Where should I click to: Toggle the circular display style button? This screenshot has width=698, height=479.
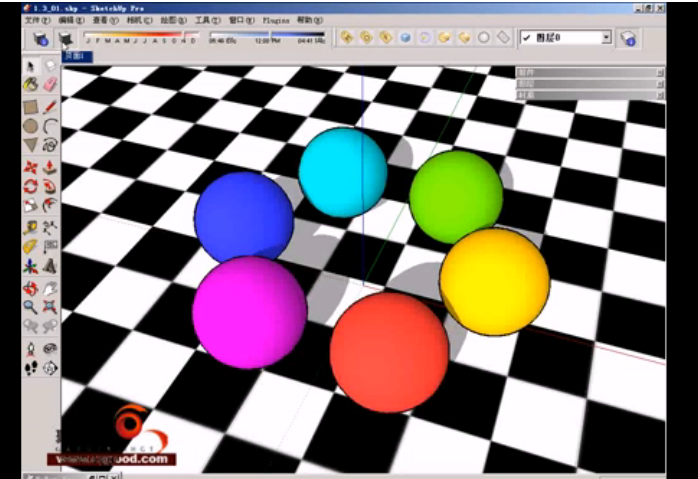click(484, 38)
